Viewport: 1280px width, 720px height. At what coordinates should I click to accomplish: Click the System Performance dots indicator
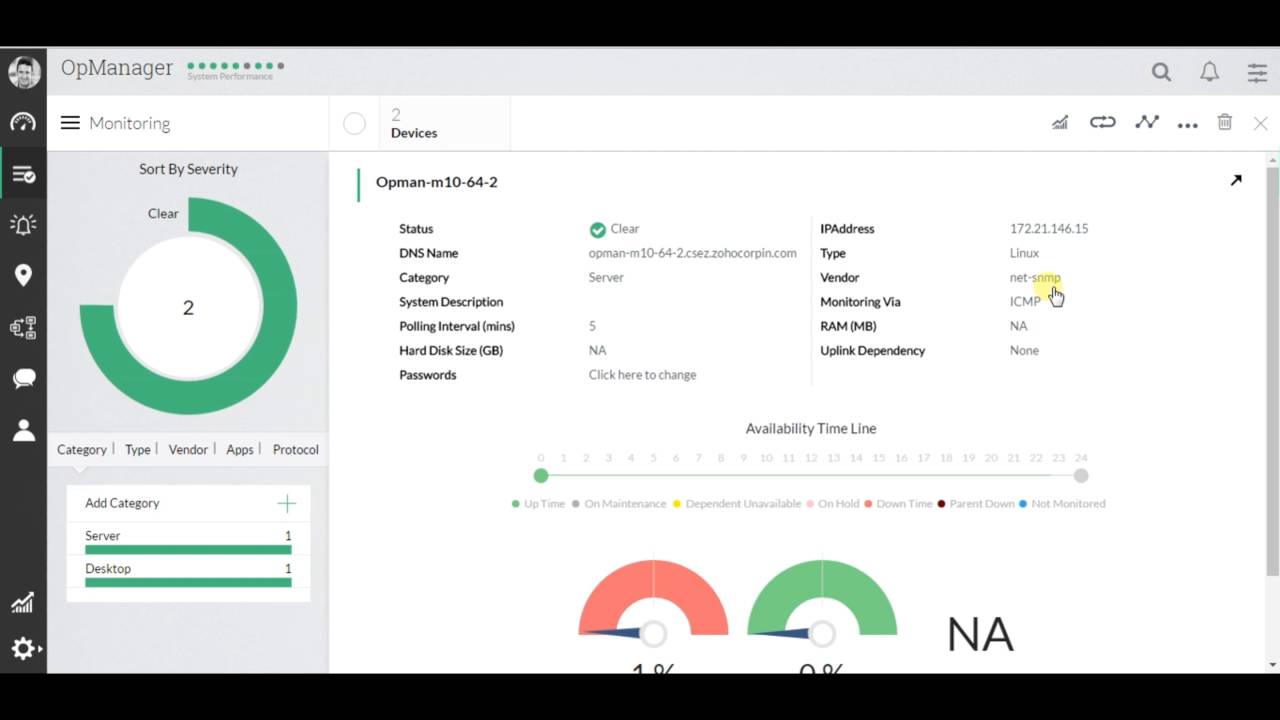(236, 66)
